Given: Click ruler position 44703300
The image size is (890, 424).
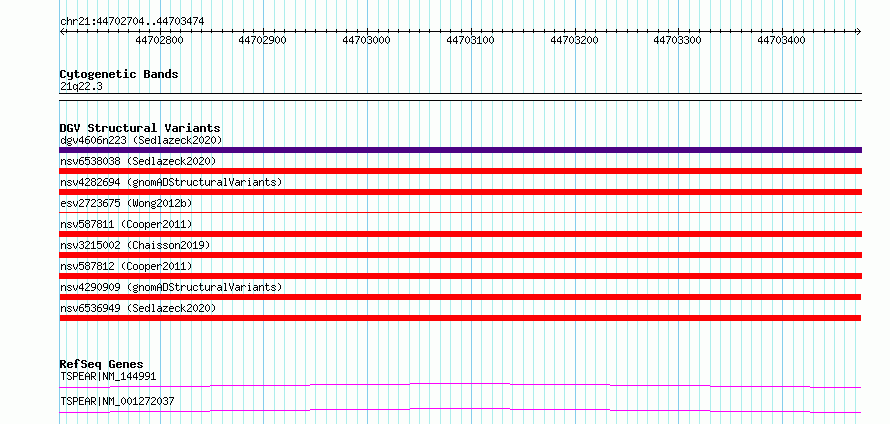Looking at the screenshot, I should coord(678,41).
